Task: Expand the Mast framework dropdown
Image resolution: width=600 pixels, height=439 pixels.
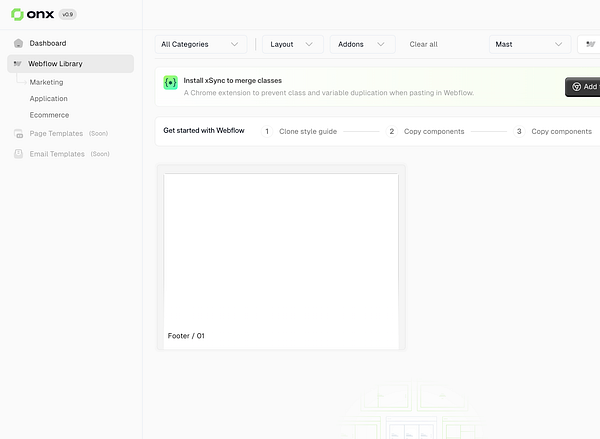Action: point(530,44)
